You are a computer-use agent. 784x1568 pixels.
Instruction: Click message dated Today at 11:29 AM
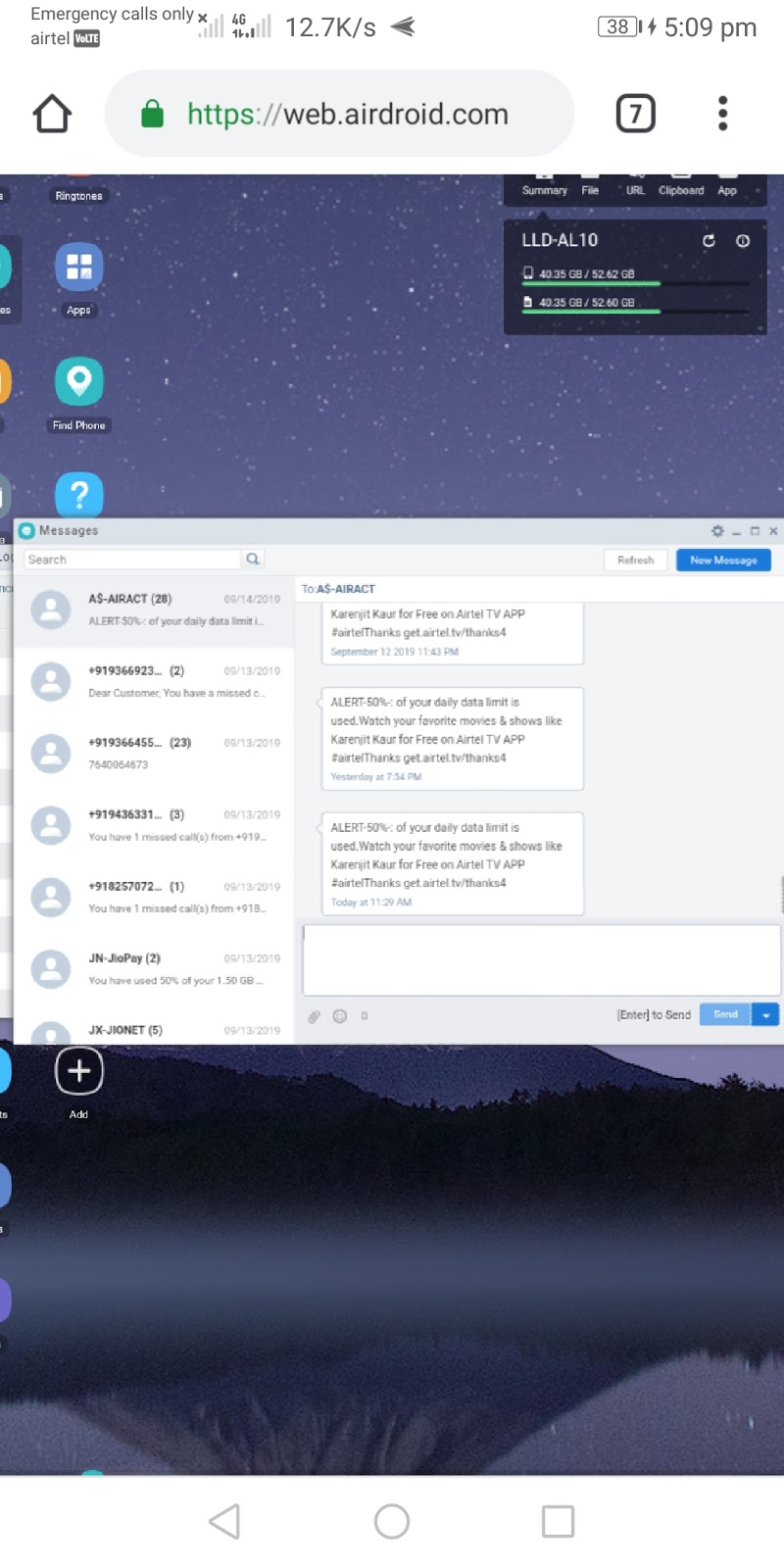coord(453,864)
